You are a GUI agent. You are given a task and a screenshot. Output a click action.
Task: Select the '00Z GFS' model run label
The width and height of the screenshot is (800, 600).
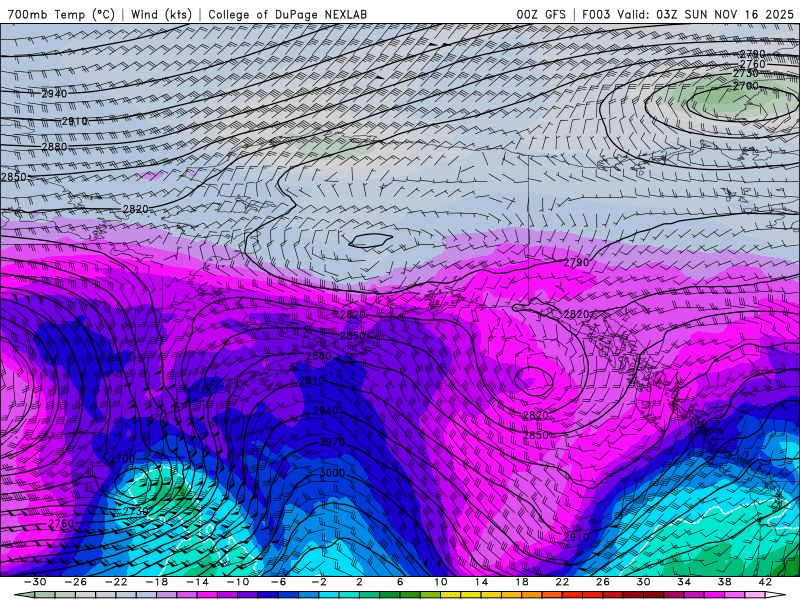pos(541,14)
